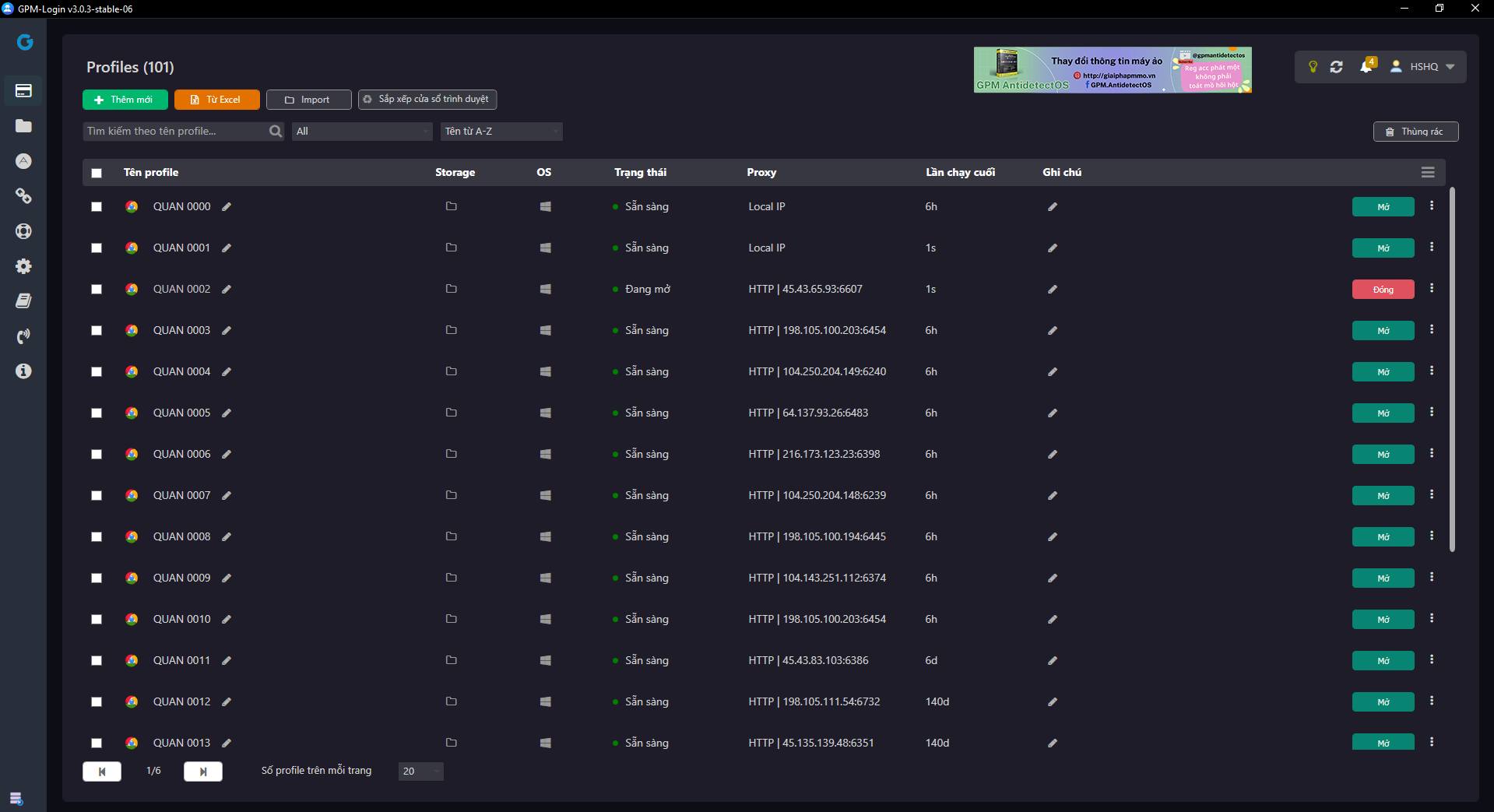Click the info icon in sidebar
The image size is (1494, 812).
point(23,371)
